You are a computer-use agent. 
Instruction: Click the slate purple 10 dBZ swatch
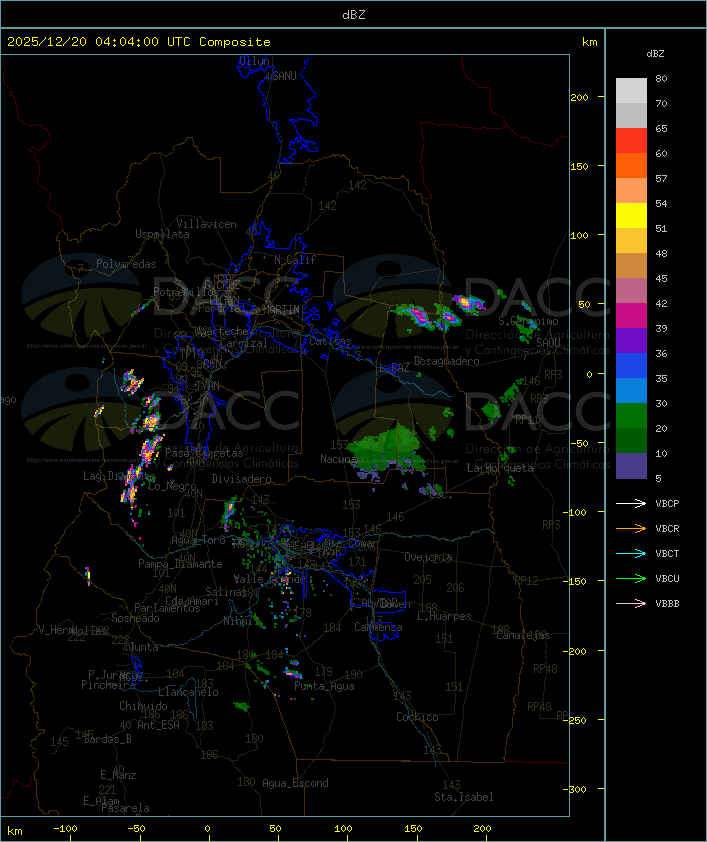pos(631,466)
